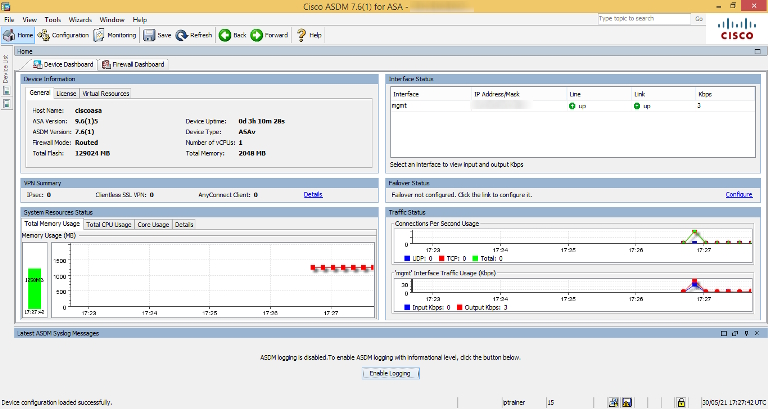Select the License tab

[x=66, y=93]
